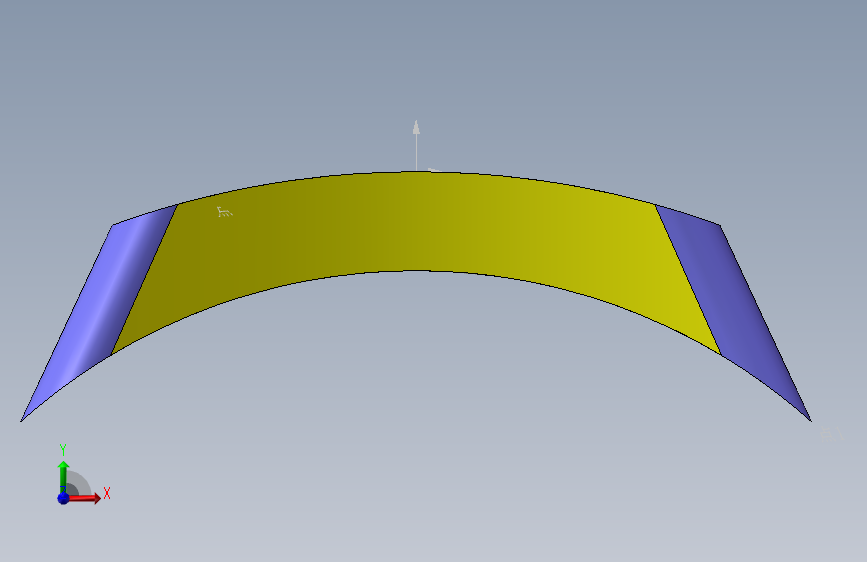Click the green Y axis arrow of the view triad

coord(64,476)
